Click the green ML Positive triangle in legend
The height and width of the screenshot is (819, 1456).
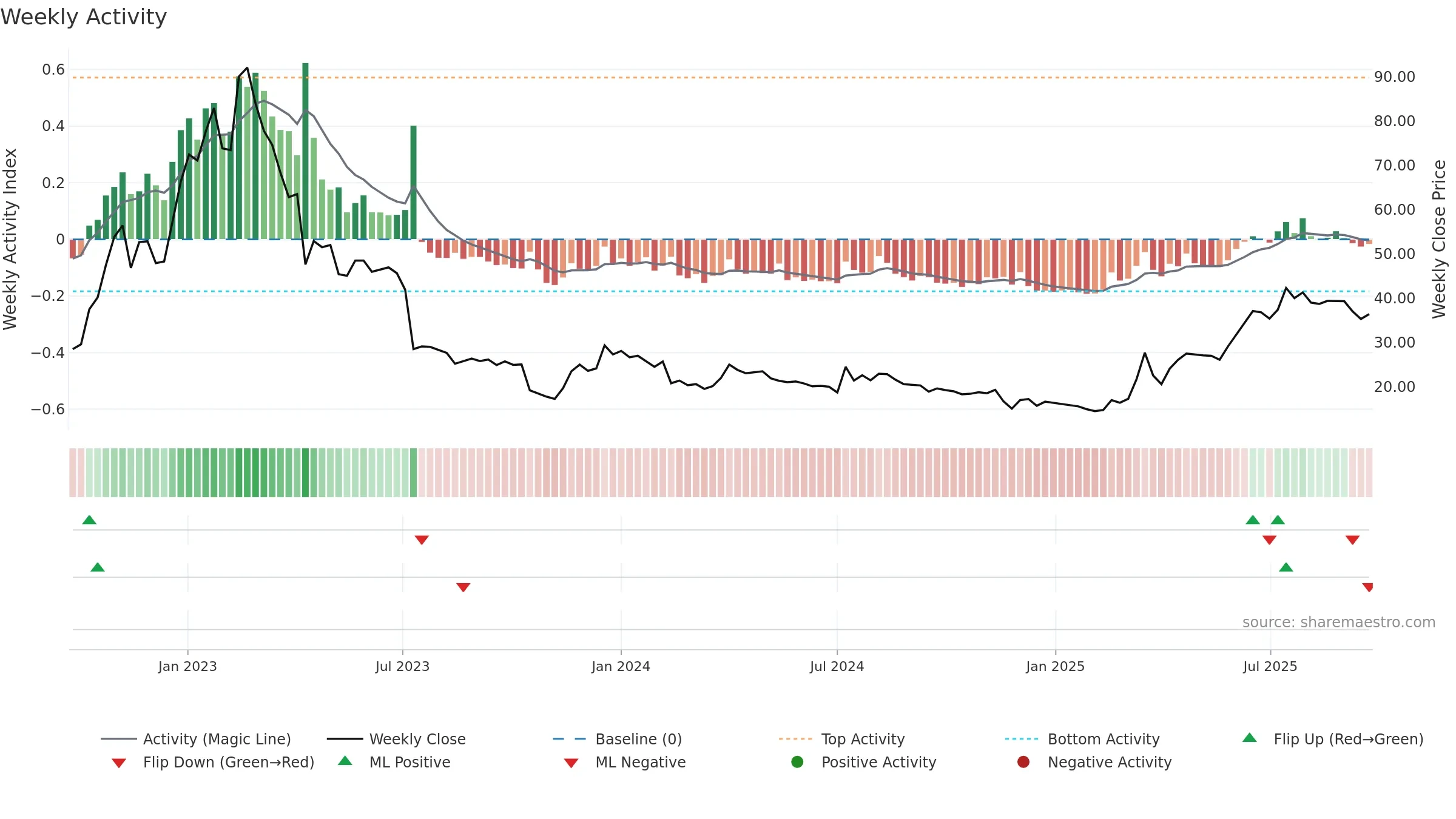345,761
